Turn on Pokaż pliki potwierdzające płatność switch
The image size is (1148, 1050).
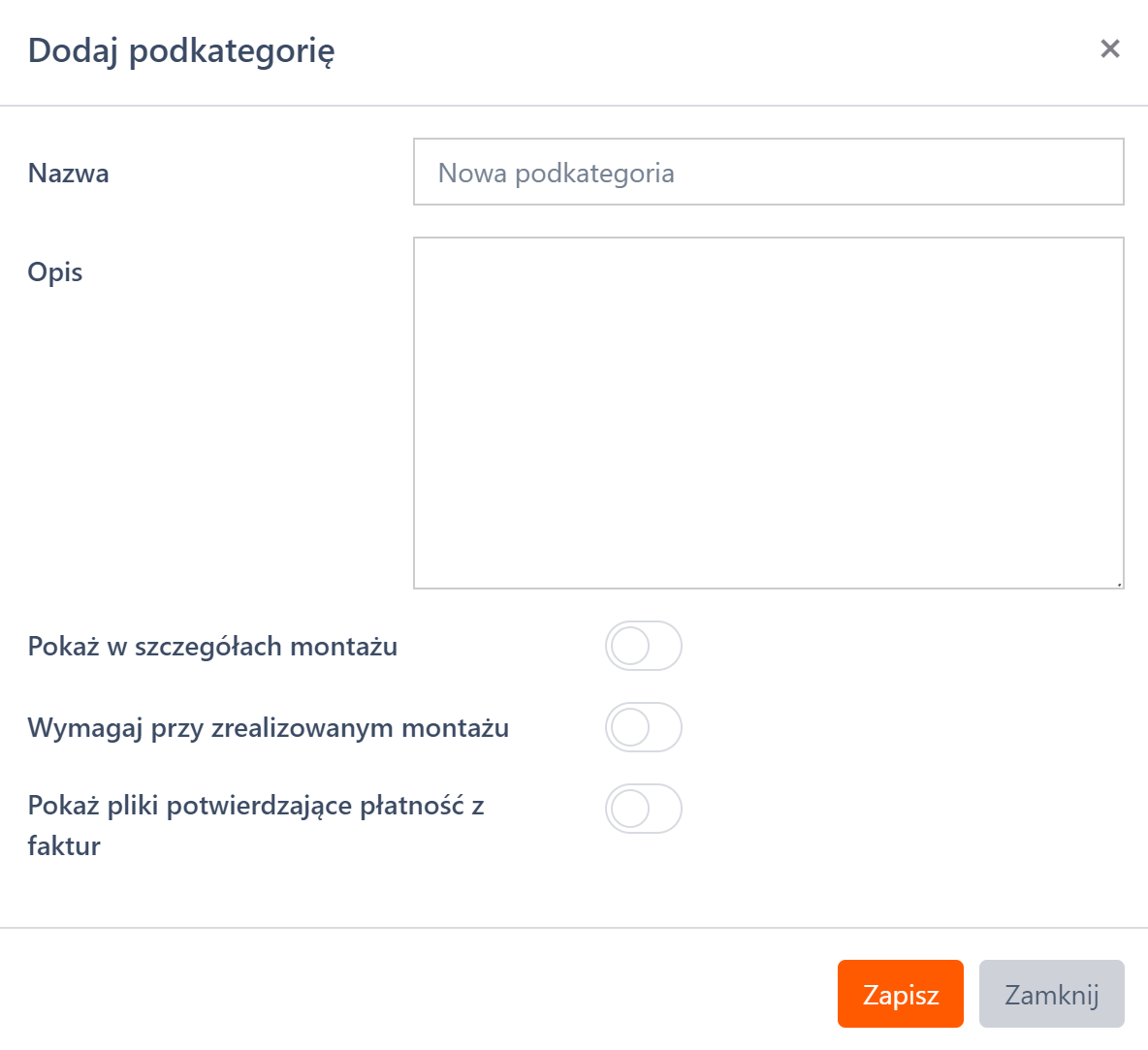[x=644, y=809]
